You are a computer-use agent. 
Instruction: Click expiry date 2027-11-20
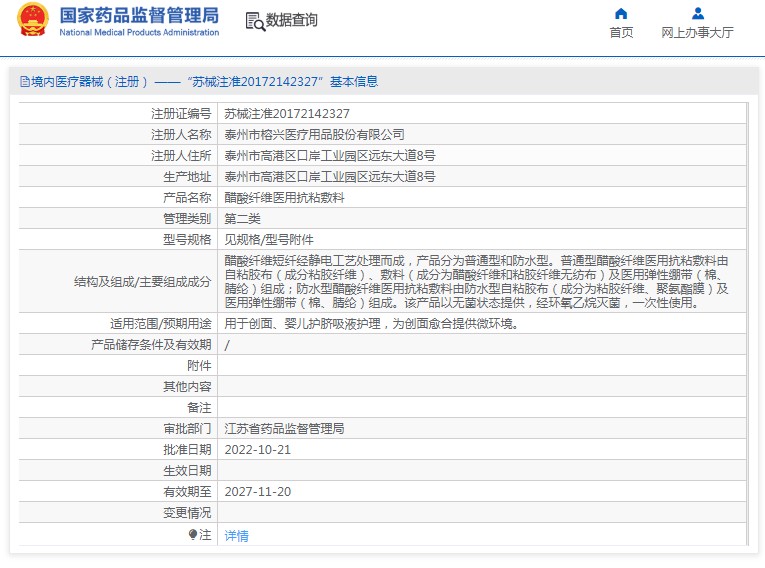[x=258, y=491]
